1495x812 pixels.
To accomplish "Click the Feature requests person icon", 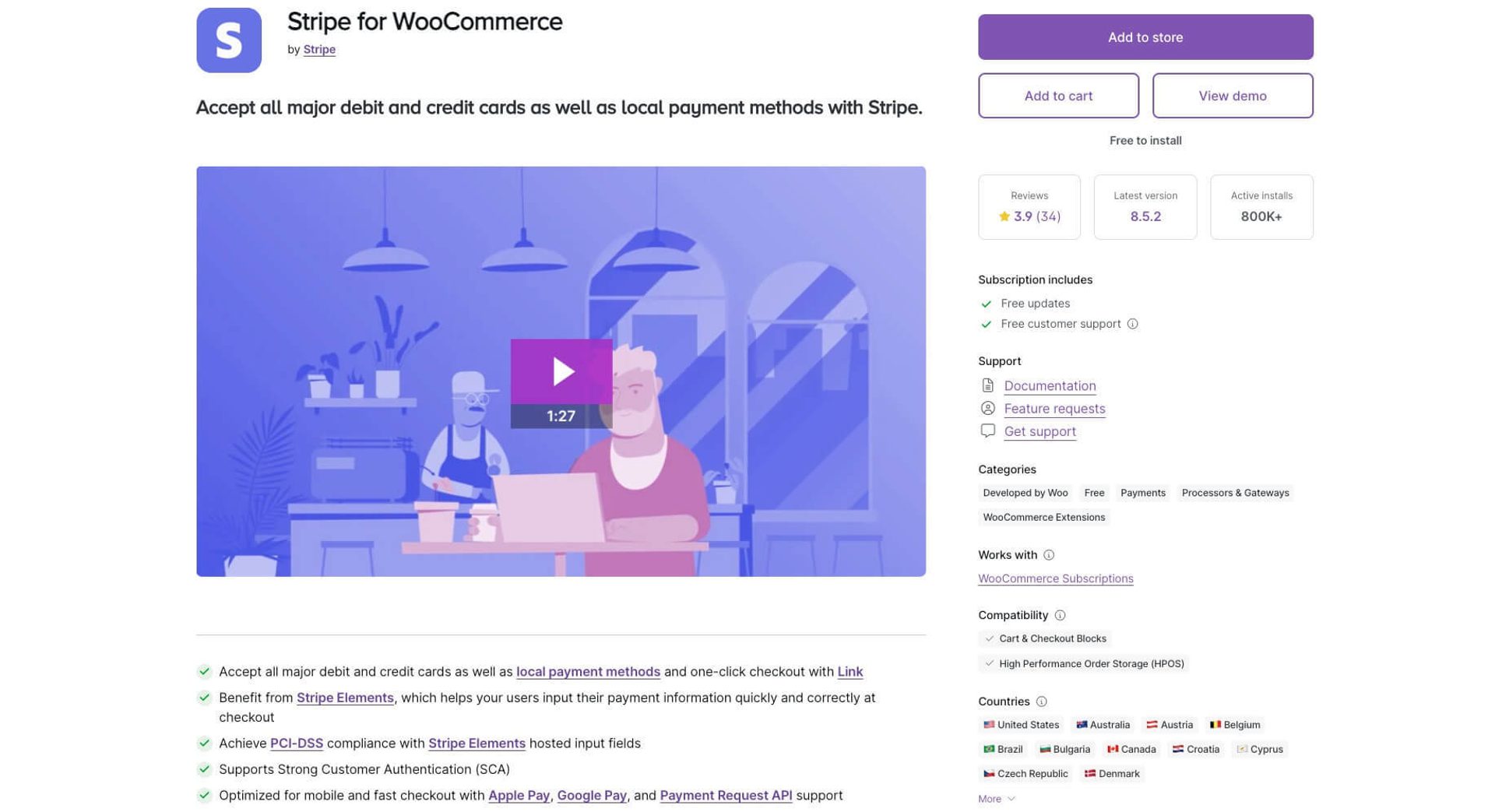I will pos(988,408).
